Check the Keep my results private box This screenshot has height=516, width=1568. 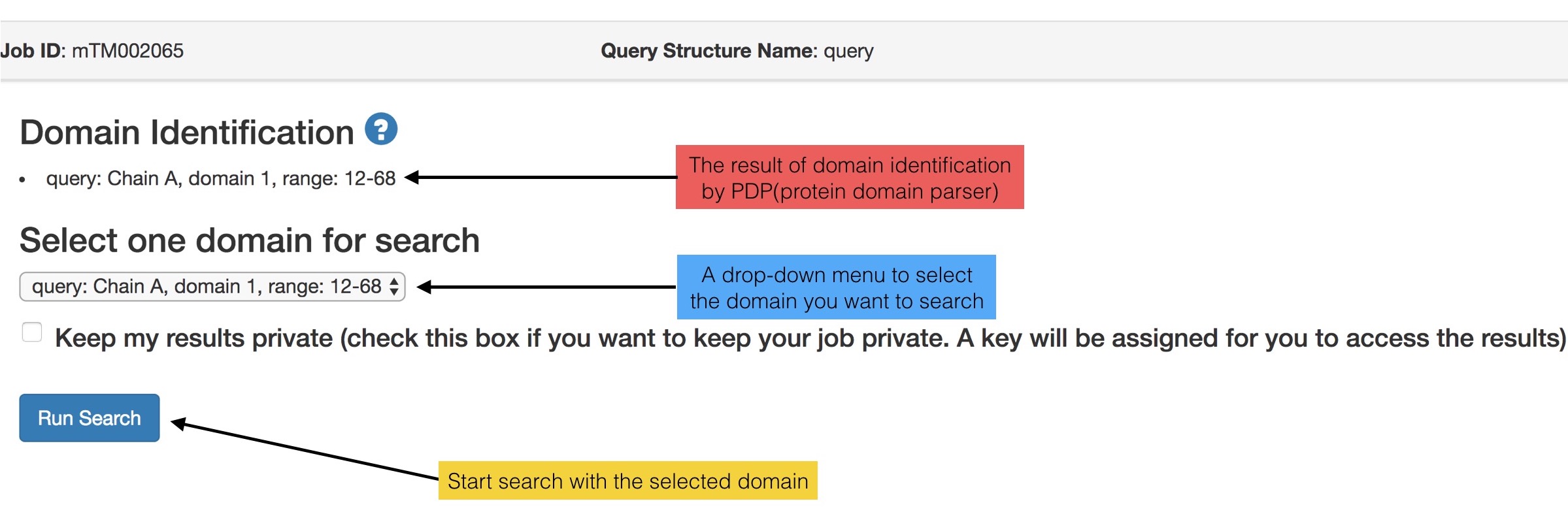[32, 332]
